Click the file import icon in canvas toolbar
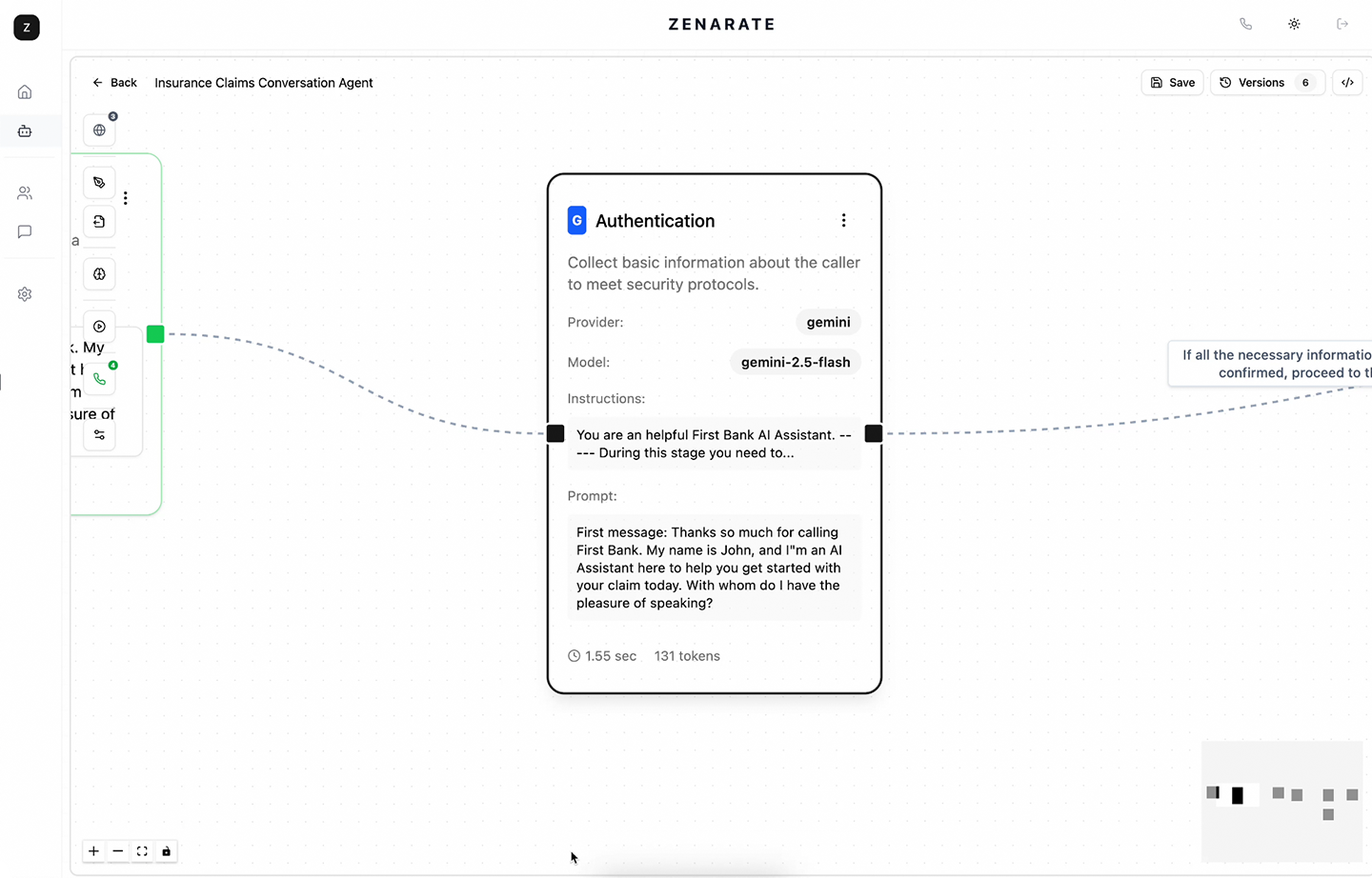The width and height of the screenshot is (1372, 878). 99,222
